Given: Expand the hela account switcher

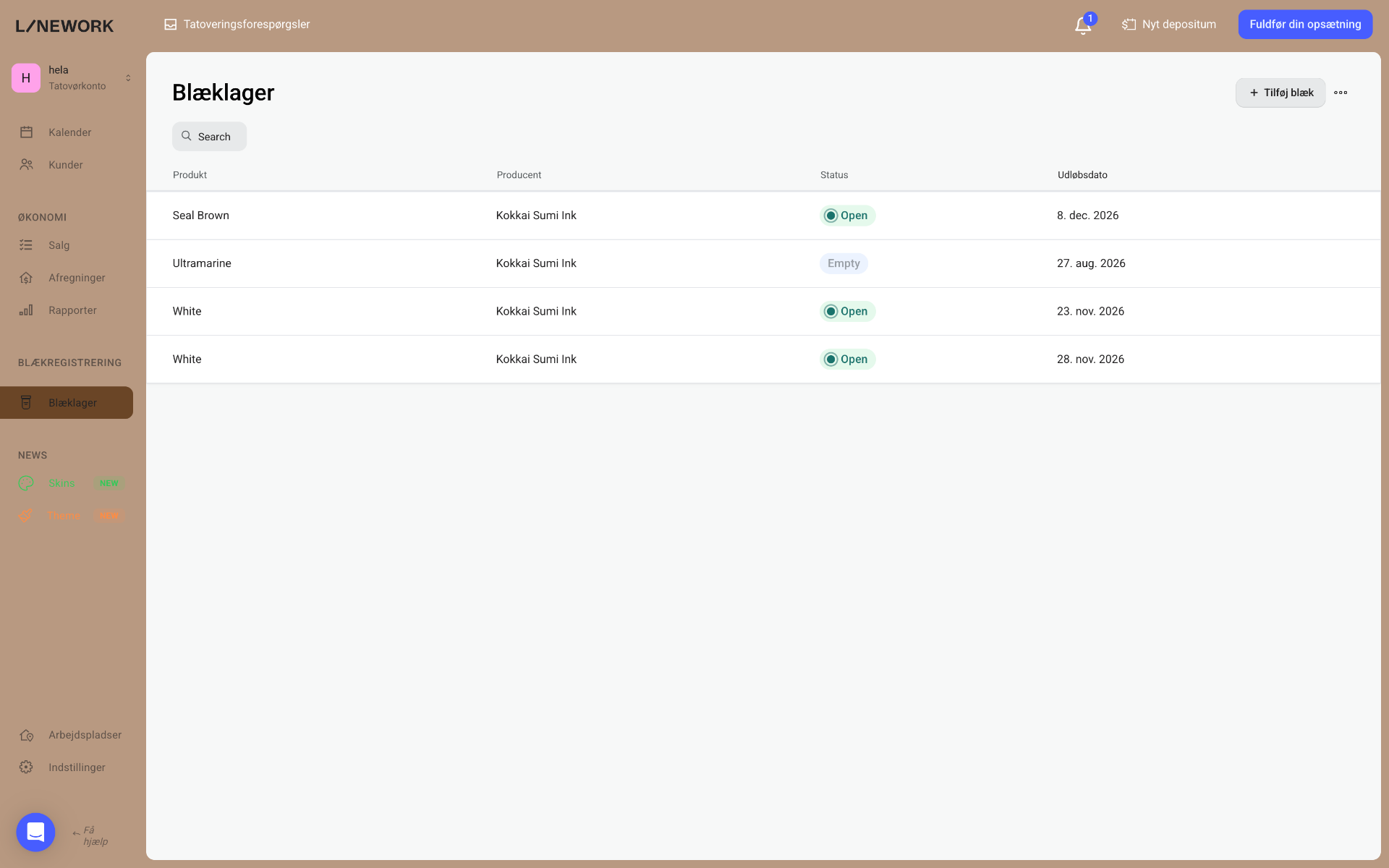Looking at the screenshot, I should [128, 78].
